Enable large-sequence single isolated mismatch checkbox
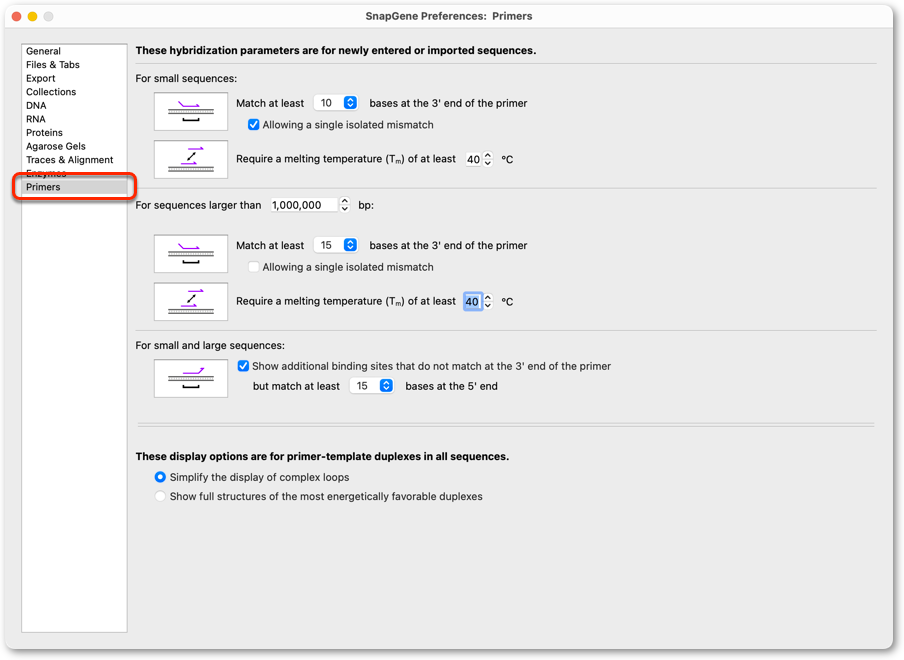The height and width of the screenshot is (660, 904). pyautogui.click(x=253, y=267)
